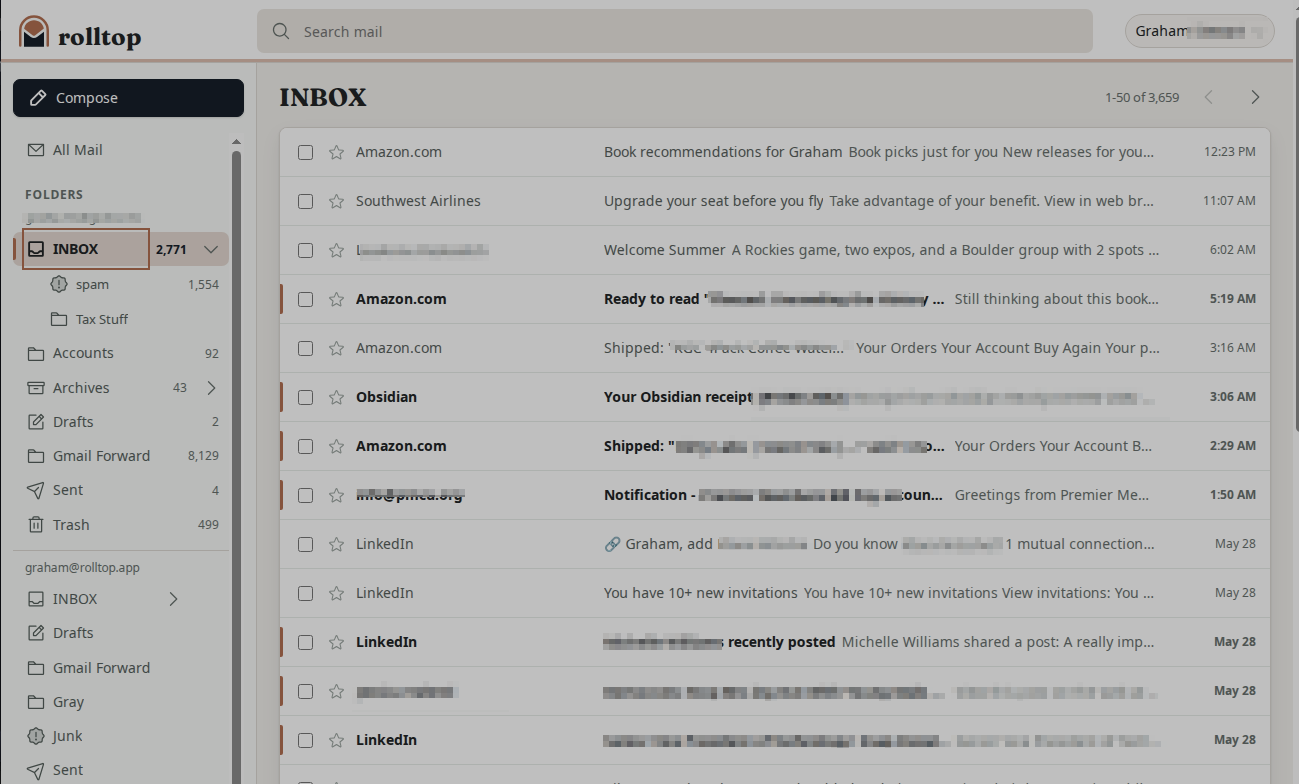Click the sidebar scrollbar
This screenshot has width=1299, height=784.
(237, 467)
